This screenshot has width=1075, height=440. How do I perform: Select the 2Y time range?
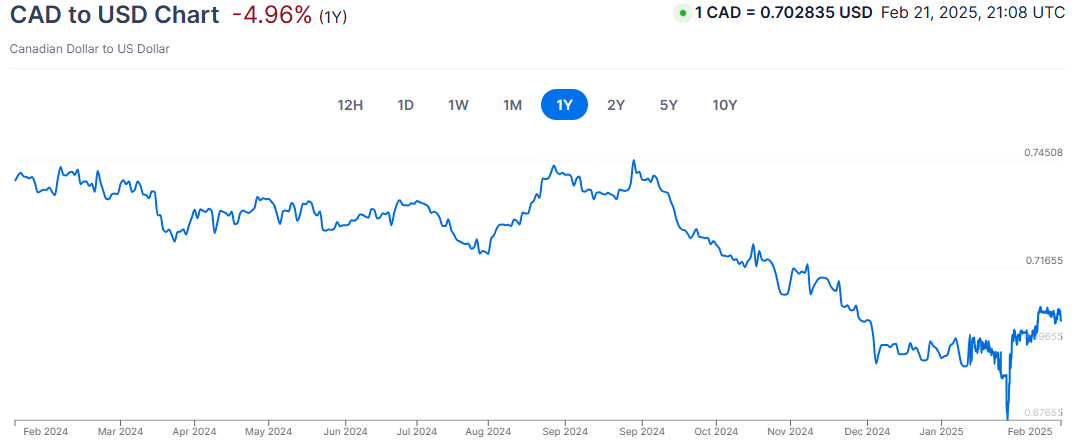pyautogui.click(x=616, y=105)
